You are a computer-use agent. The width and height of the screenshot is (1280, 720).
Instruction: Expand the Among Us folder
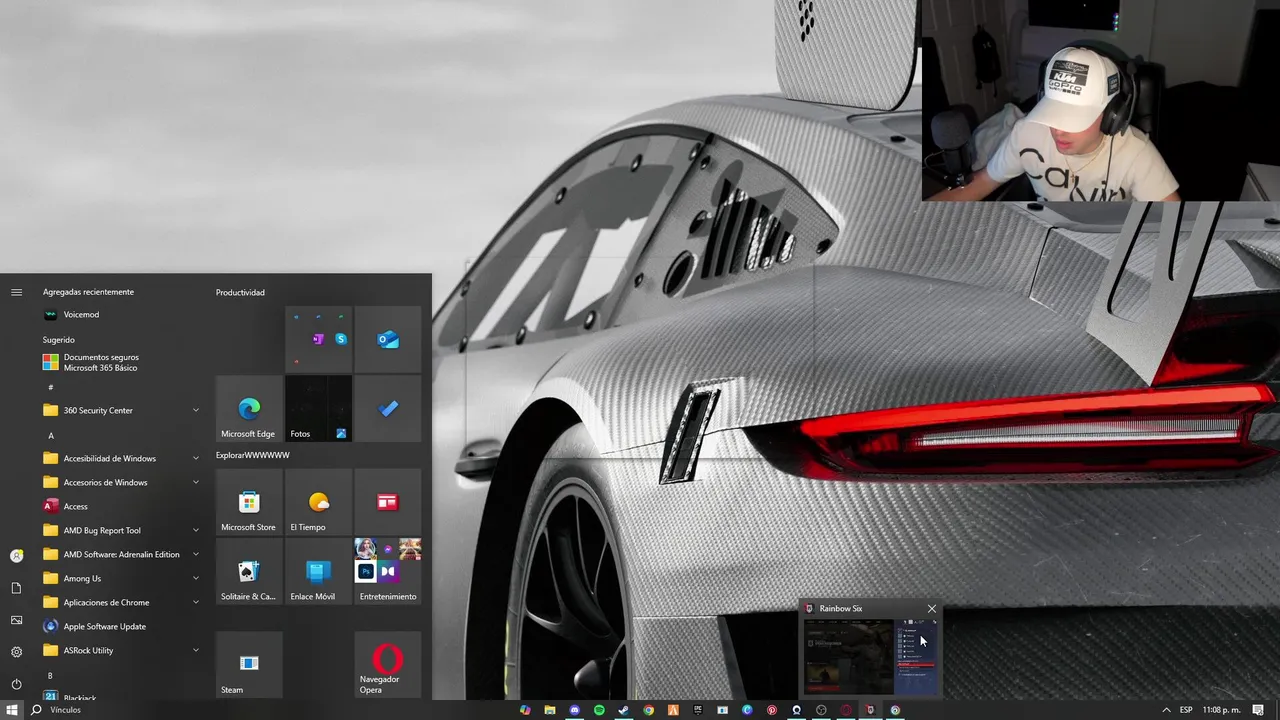pyautogui.click(x=120, y=578)
